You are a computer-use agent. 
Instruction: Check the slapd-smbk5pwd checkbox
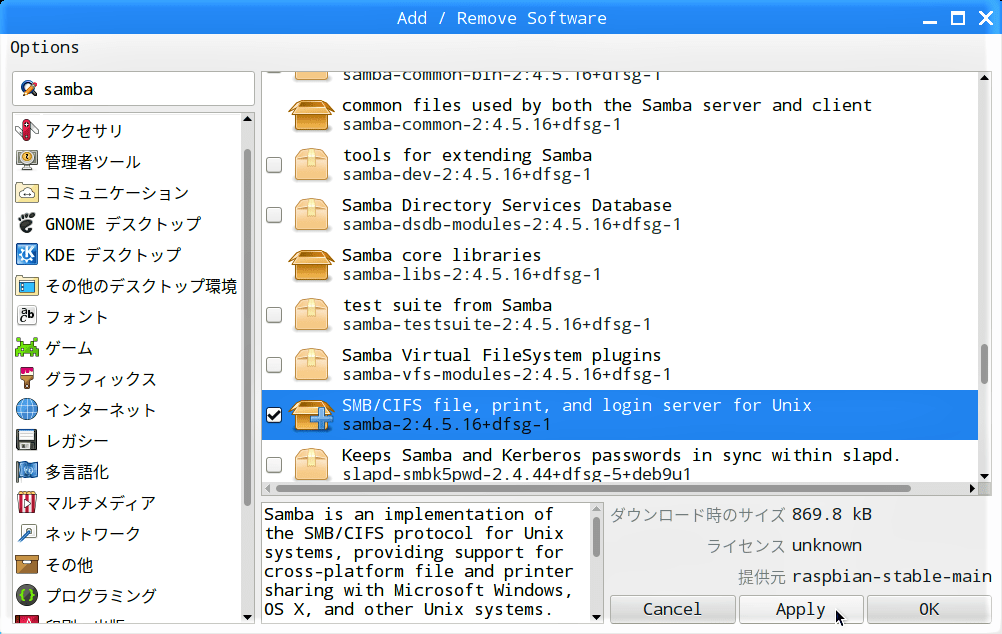pos(274,465)
